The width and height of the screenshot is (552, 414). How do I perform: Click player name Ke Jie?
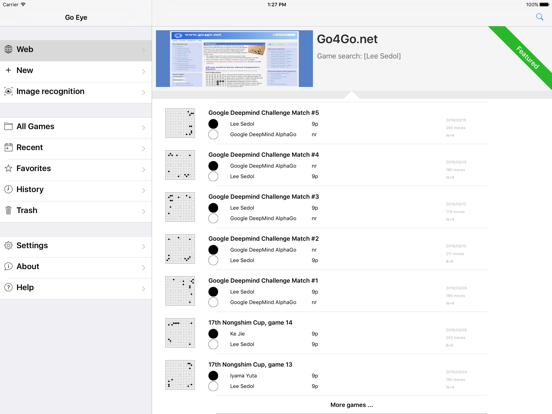pyautogui.click(x=237, y=334)
